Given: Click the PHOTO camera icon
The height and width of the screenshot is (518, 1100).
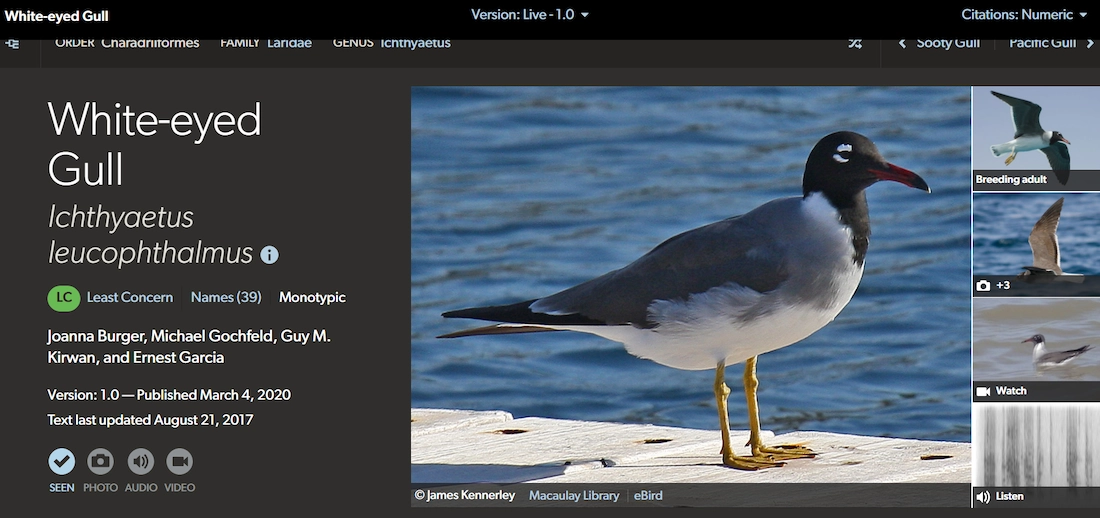Looking at the screenshot, I should coord(100,462).
